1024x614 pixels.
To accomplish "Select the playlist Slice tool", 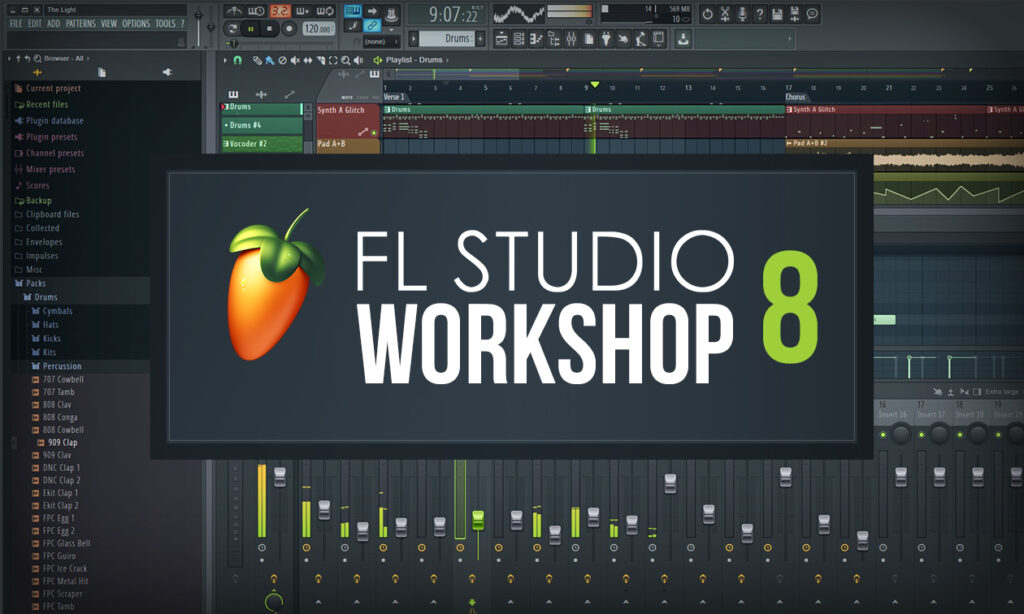I will click(x=321, y=60).
